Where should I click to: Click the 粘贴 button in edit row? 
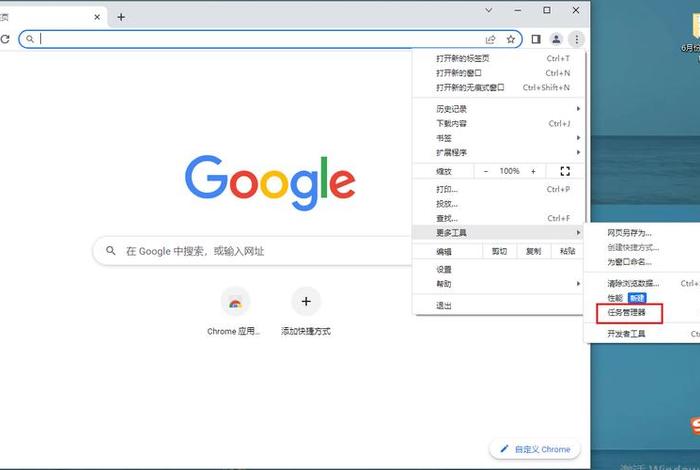point(567,251)
